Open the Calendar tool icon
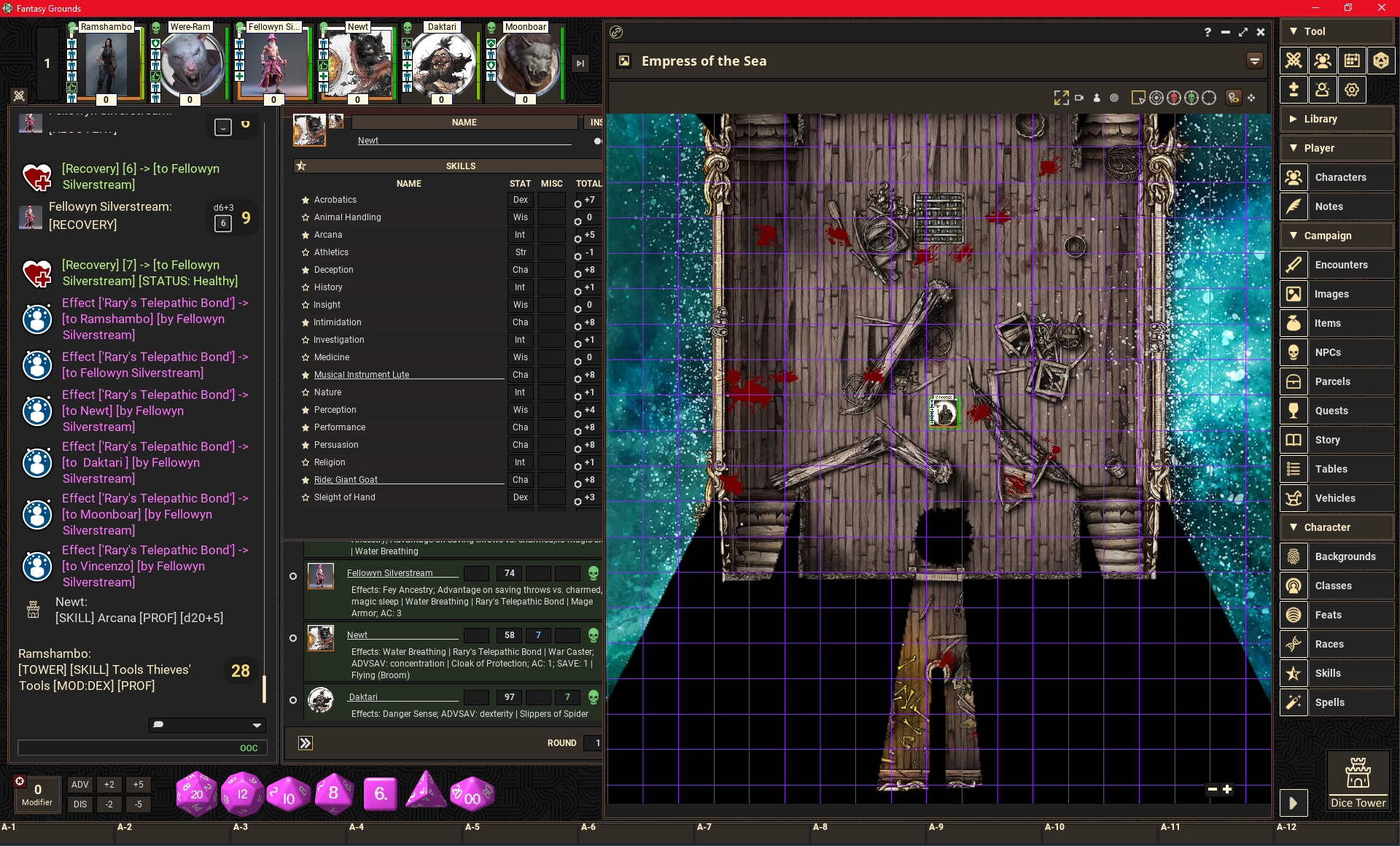1400x846 pixels. pyautogui.click(x=1352, y=61)
